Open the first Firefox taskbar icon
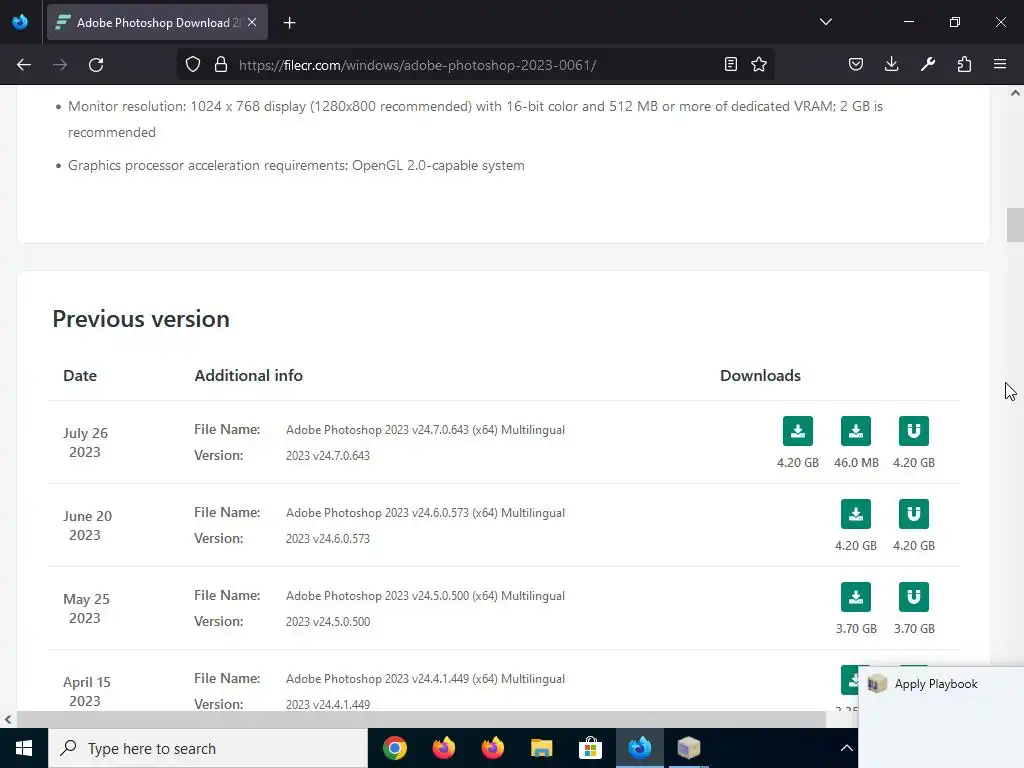The image size is (1024, 768). 443,748
